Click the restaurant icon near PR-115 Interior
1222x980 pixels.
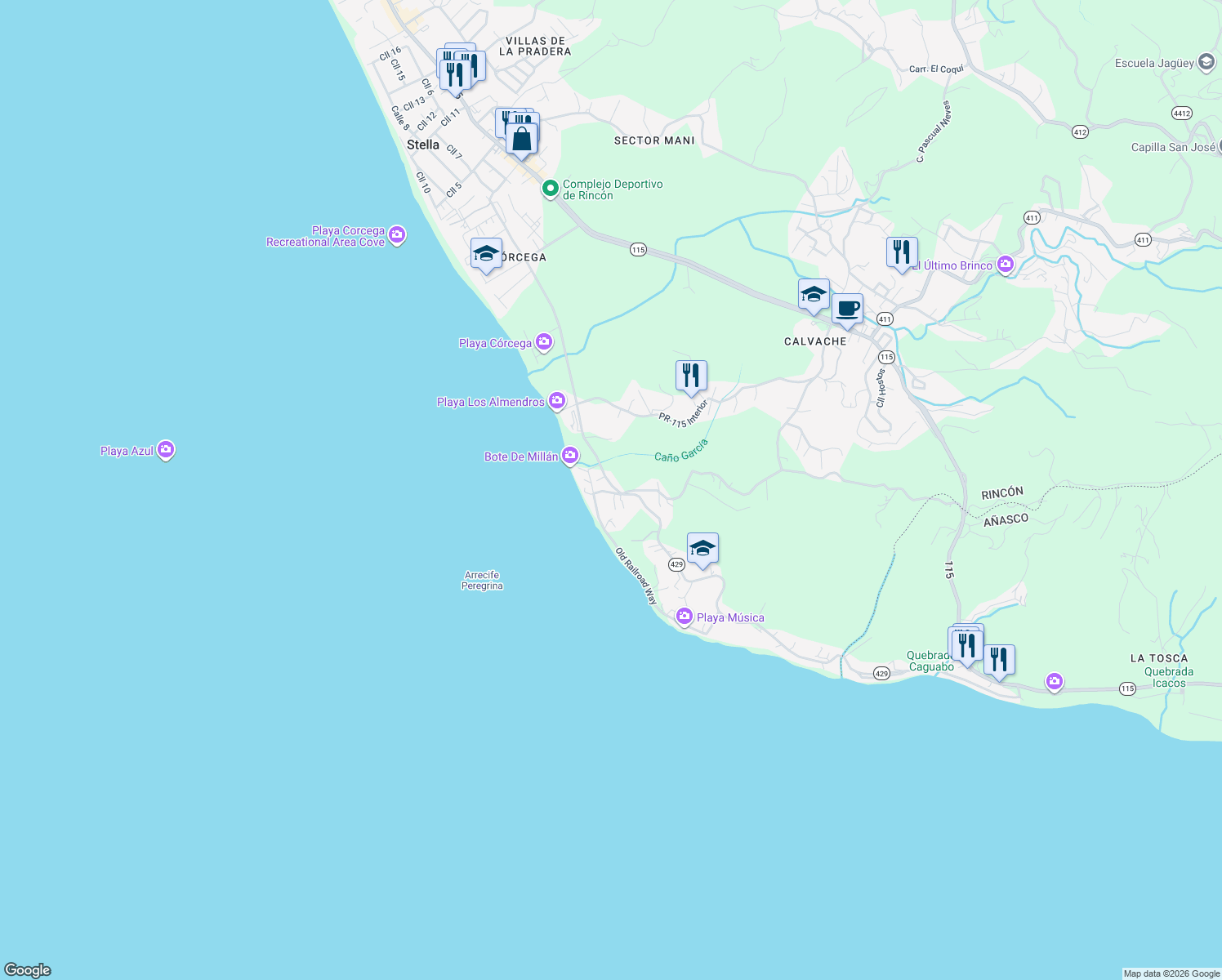[x=690, y=374]
